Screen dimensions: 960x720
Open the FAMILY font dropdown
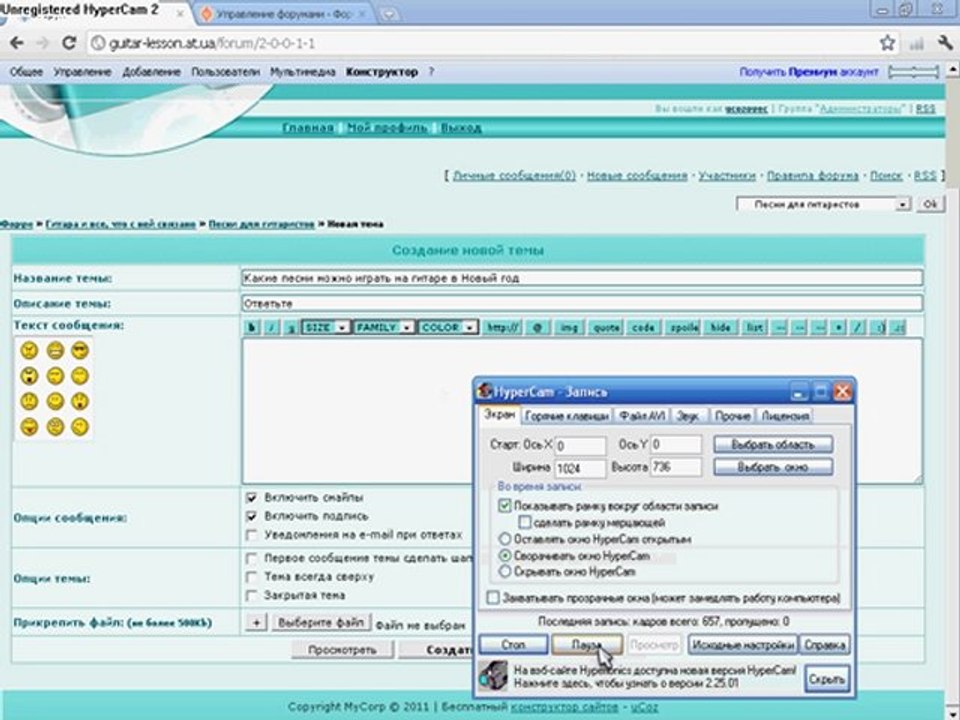[x=384, y=328]
